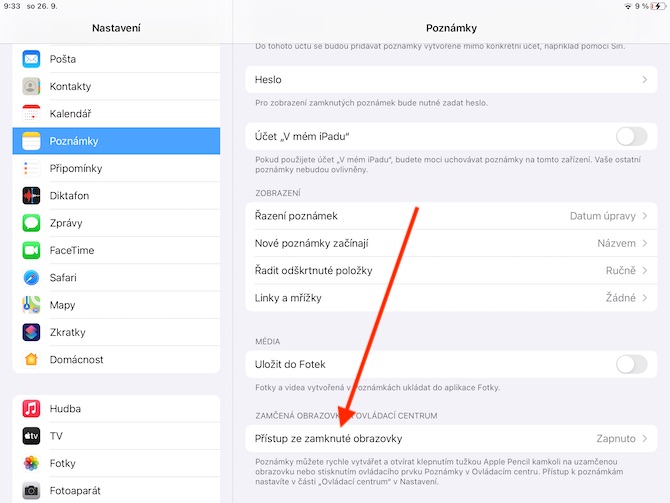Viewport: 670px width, 503px height.
Task: Open the Safari compass icon
Action: click(31, 278)
